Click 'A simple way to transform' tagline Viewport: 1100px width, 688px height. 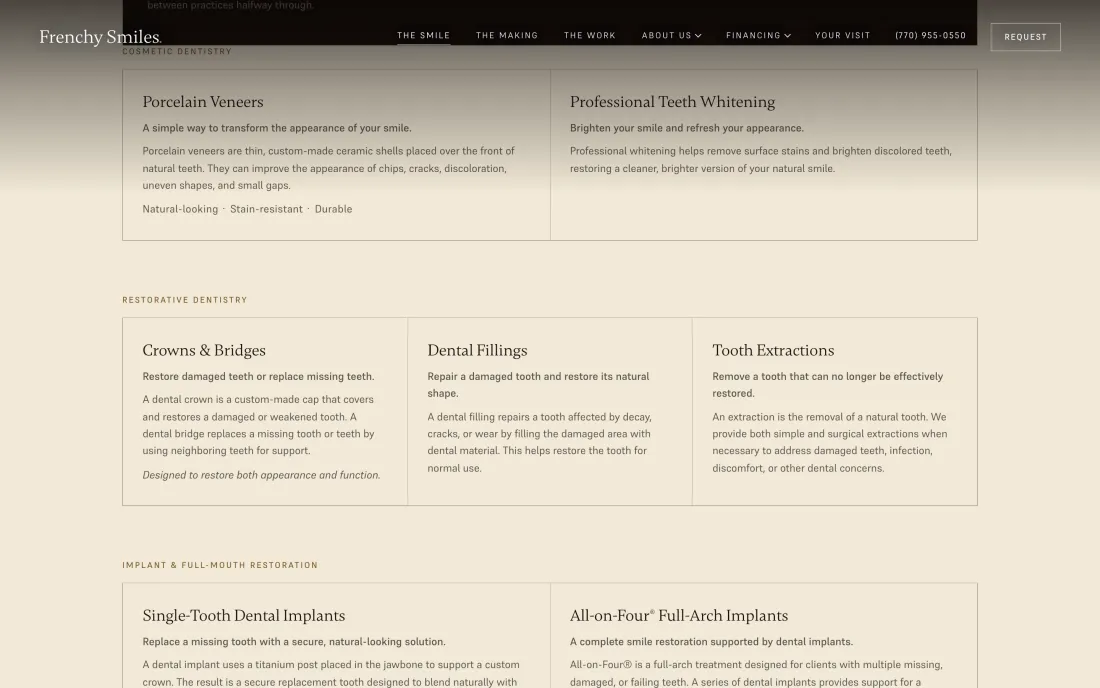[x=277, y=128]
